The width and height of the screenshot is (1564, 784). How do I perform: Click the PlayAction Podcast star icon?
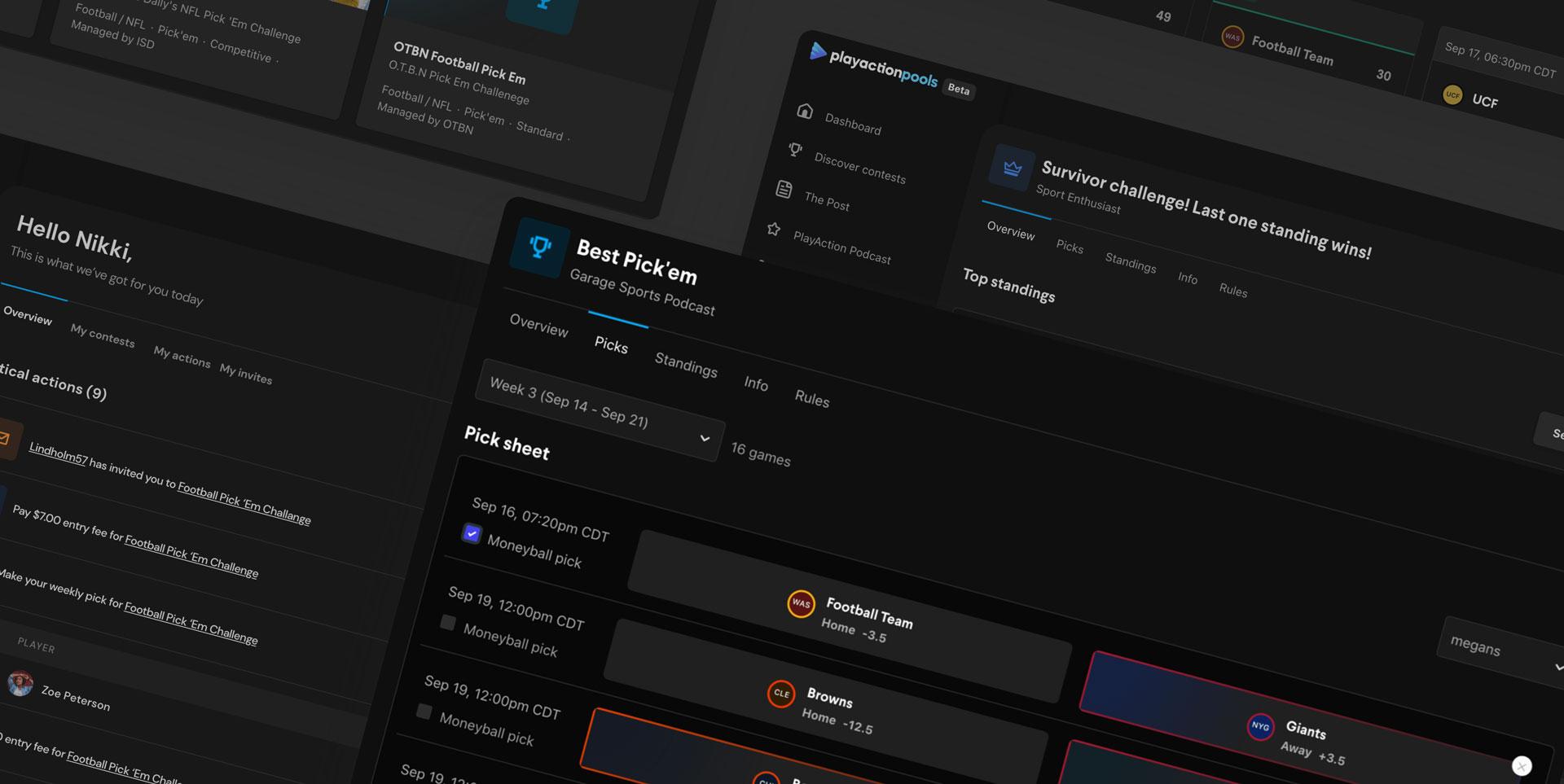click(x=774, y=230)
